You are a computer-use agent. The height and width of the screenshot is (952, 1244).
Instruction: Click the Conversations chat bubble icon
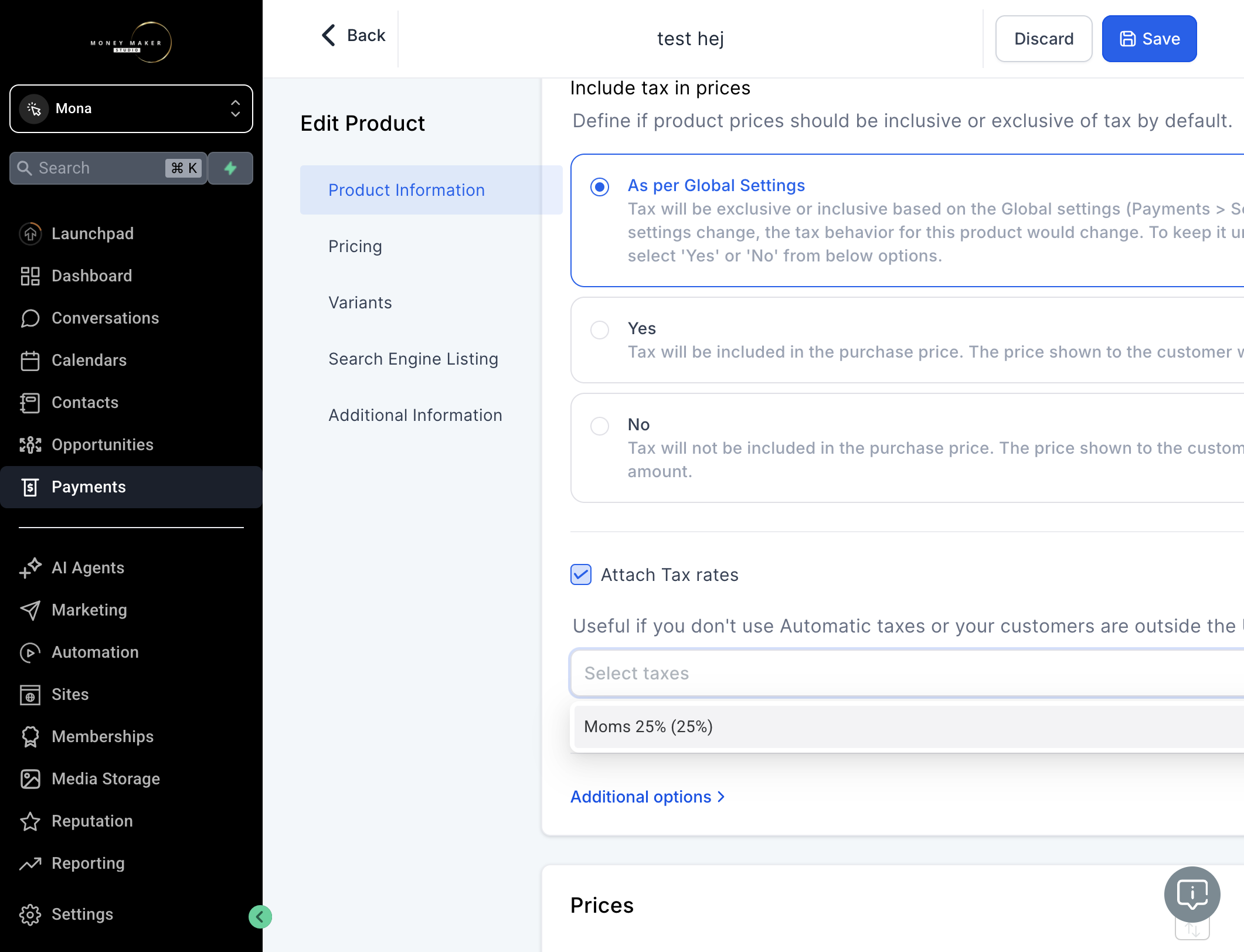(30, 318)
